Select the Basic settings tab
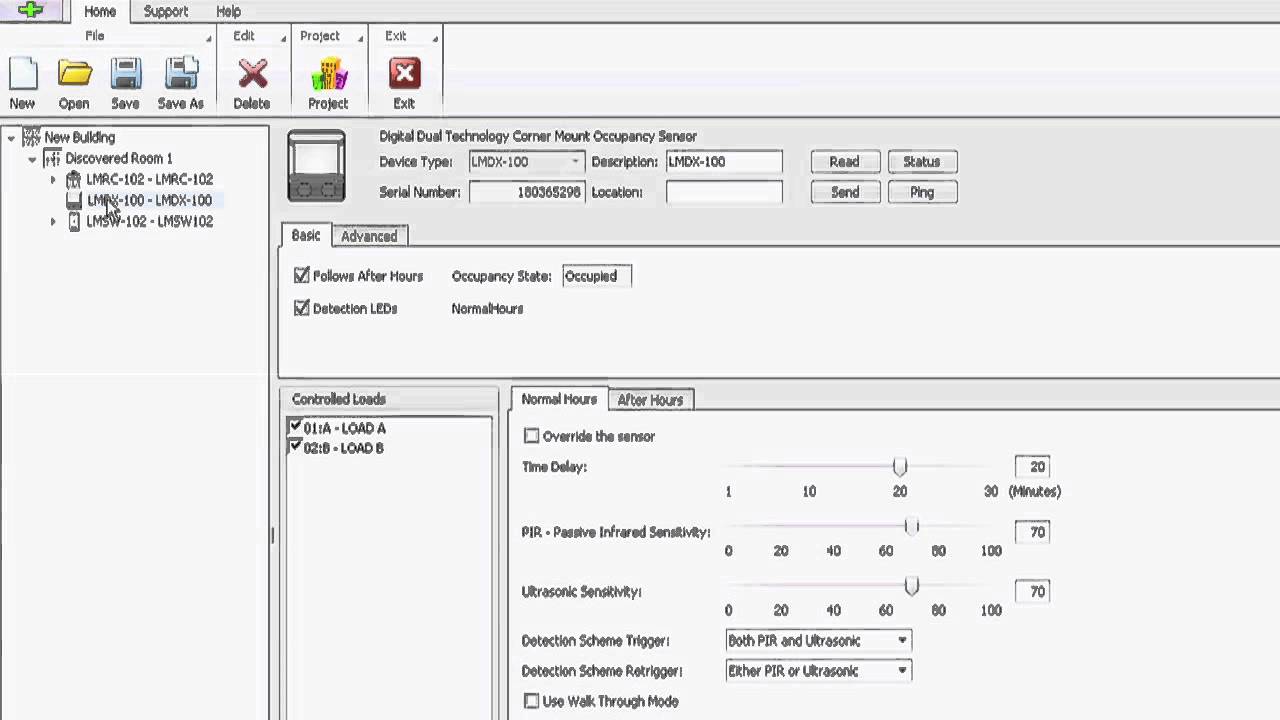Image resolution: width=1280 pixels, height=720 pixels. [306, 235]
